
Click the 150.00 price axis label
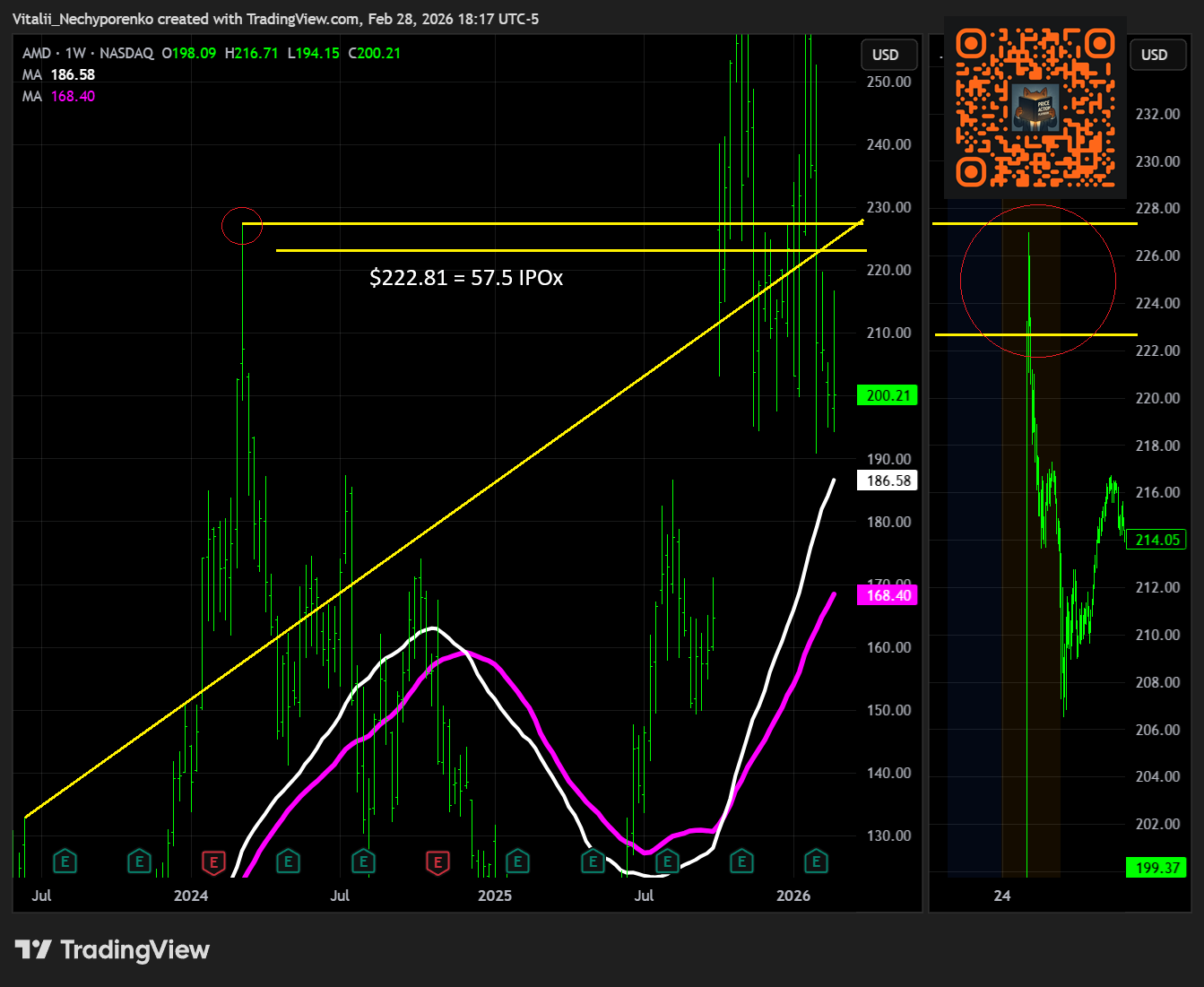click(x=888, y=710)
